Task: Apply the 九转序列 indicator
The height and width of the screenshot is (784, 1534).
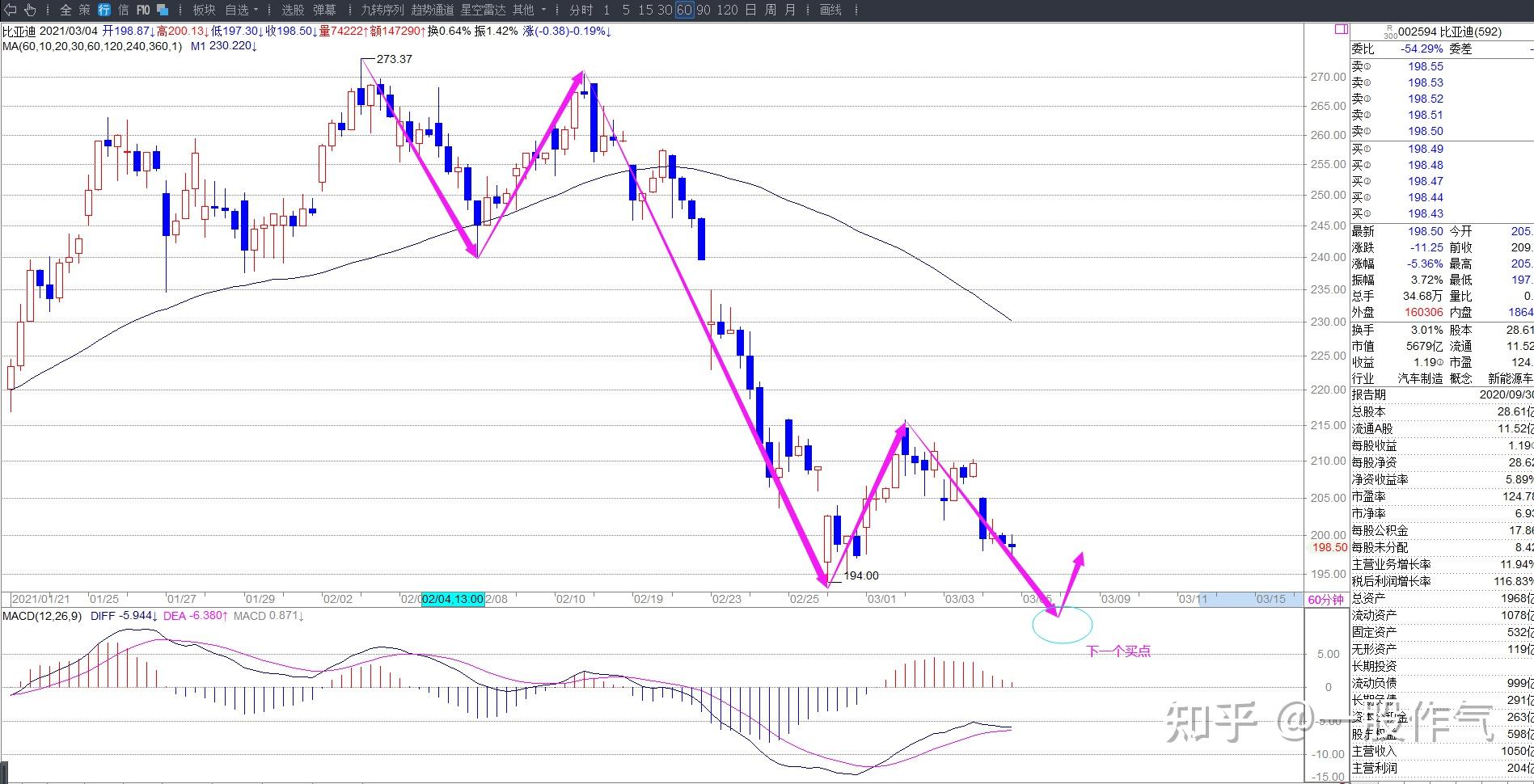Action: (382, 10)
